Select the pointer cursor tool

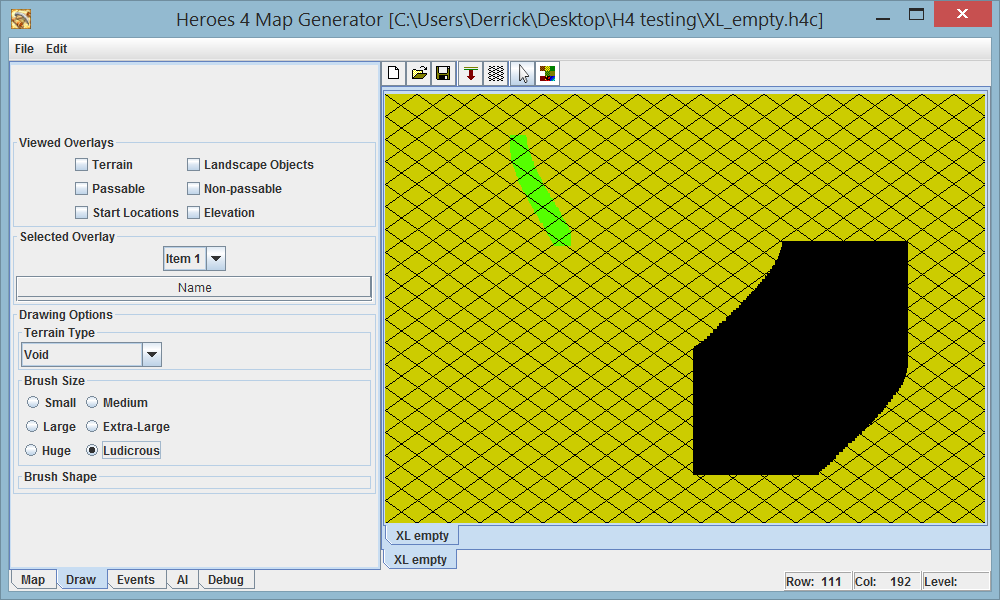pyautogui.click(x=523, y=74)
